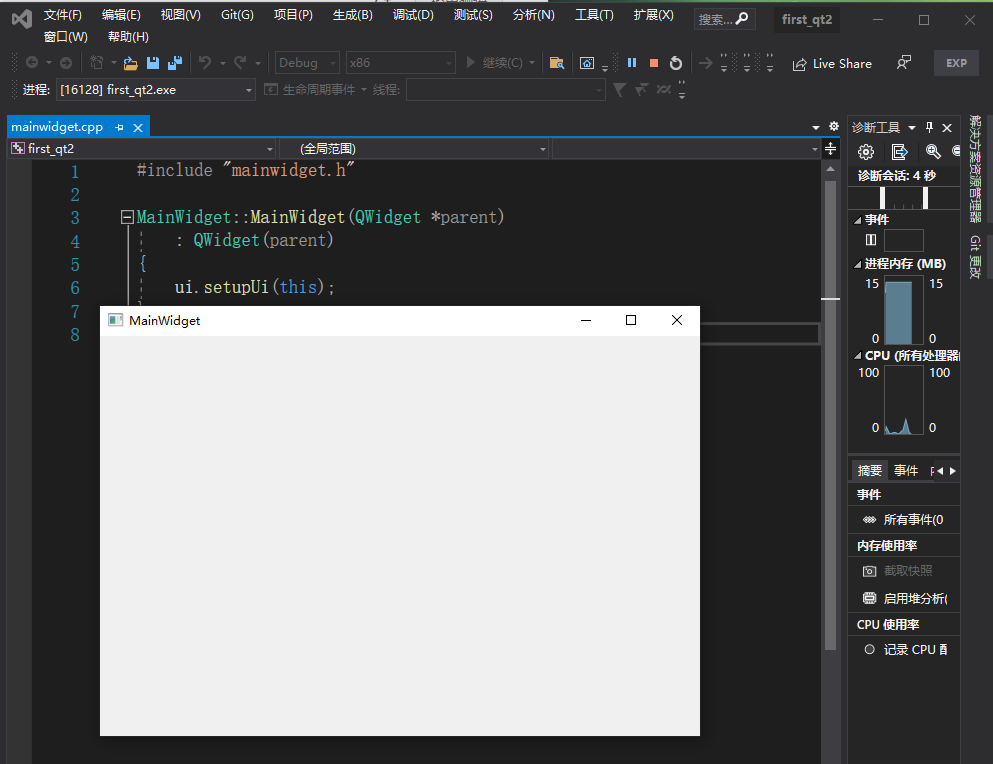Collapse the Events section in diagnostics
Image resolution: width=993 pixels, height=764 pixels.
857,220
